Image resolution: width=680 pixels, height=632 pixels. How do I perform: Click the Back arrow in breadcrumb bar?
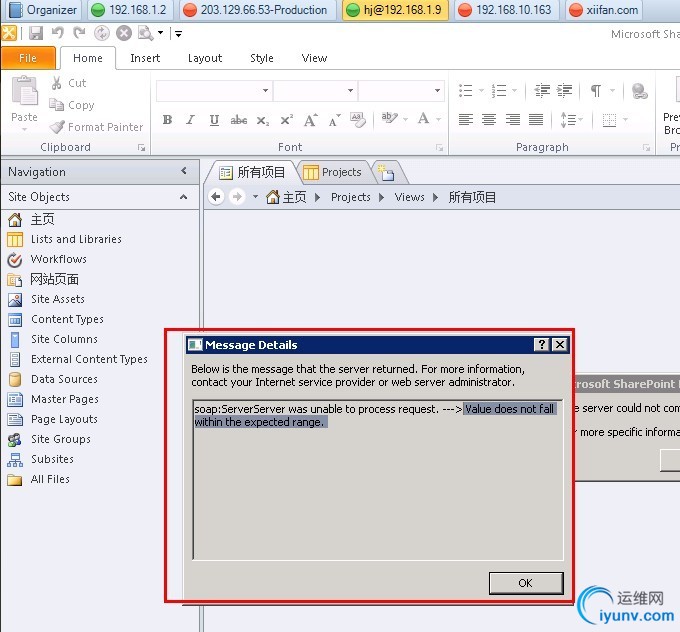click(216, 197)
